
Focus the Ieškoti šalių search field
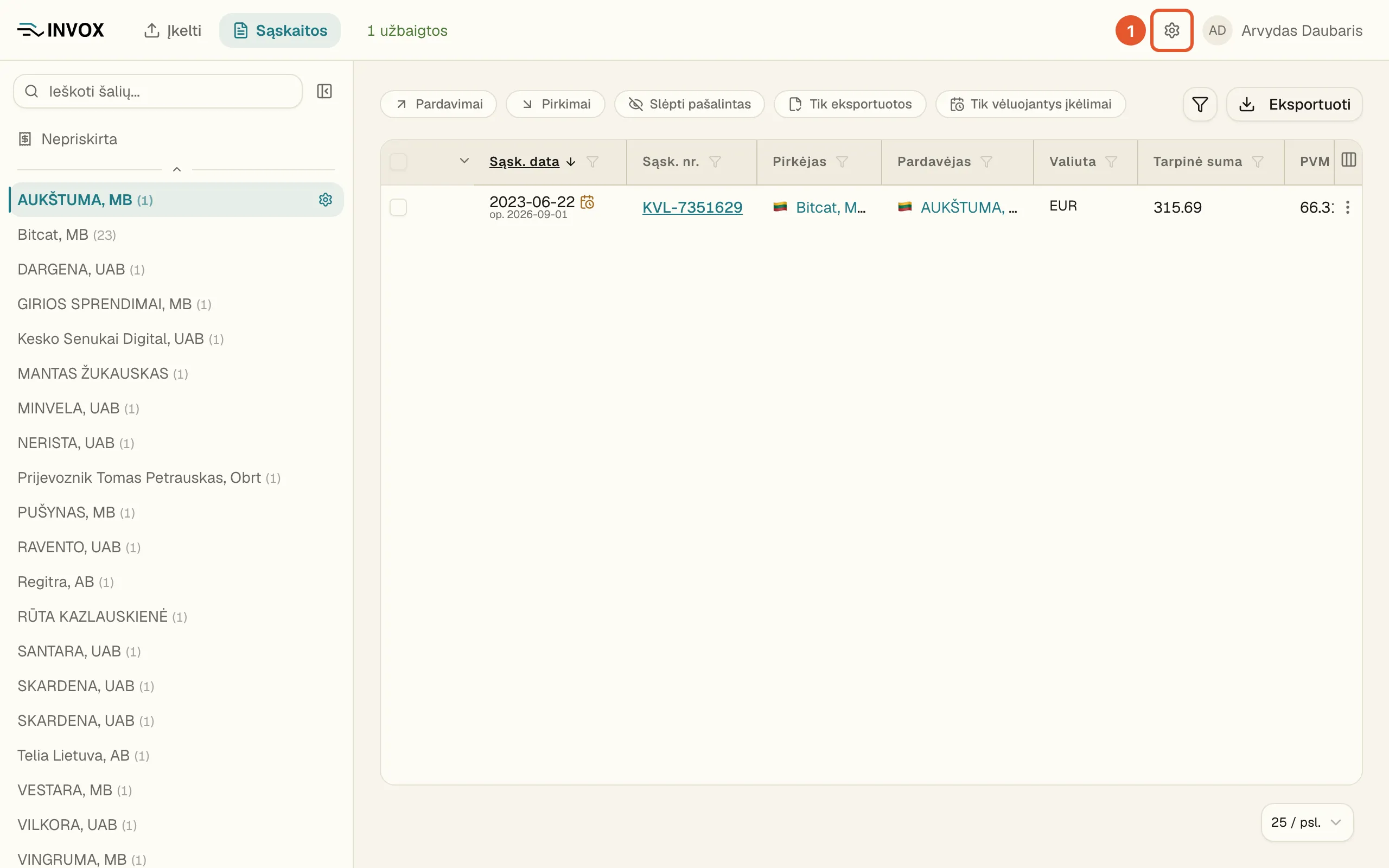click(x=158, y=91)
